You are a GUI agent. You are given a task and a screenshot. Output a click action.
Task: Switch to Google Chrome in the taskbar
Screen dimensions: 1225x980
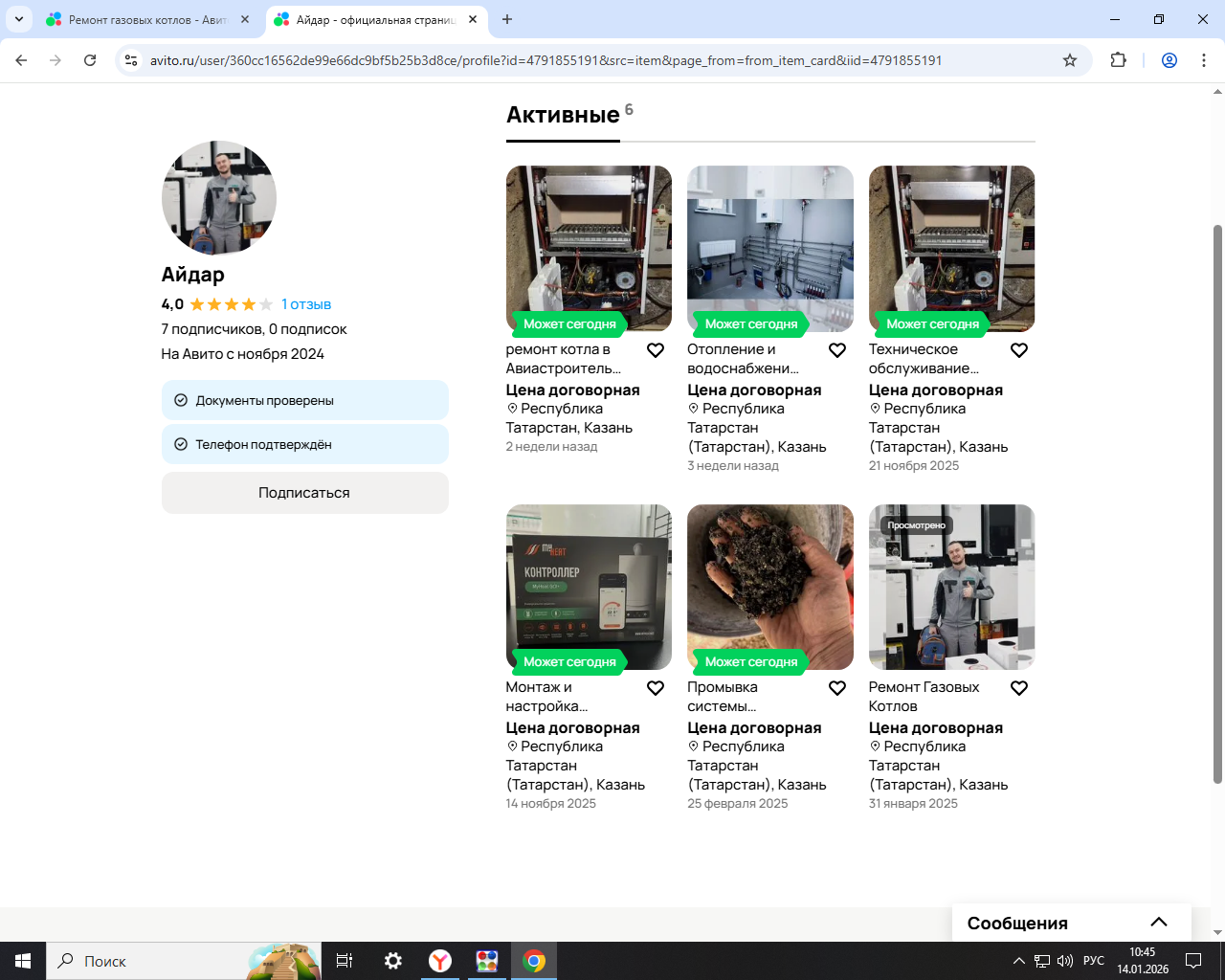pyautogui.click(x=534, y=961)
